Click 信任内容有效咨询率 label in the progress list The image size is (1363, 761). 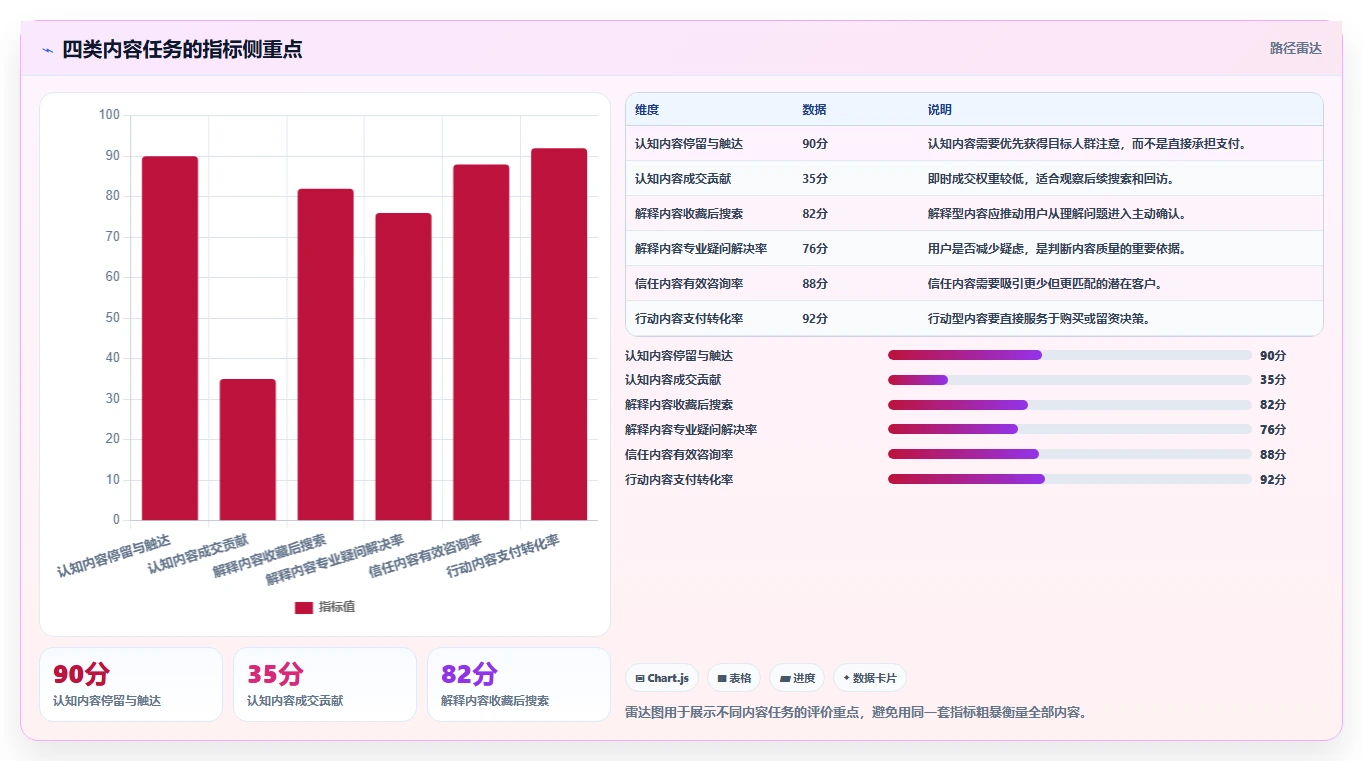679,455
